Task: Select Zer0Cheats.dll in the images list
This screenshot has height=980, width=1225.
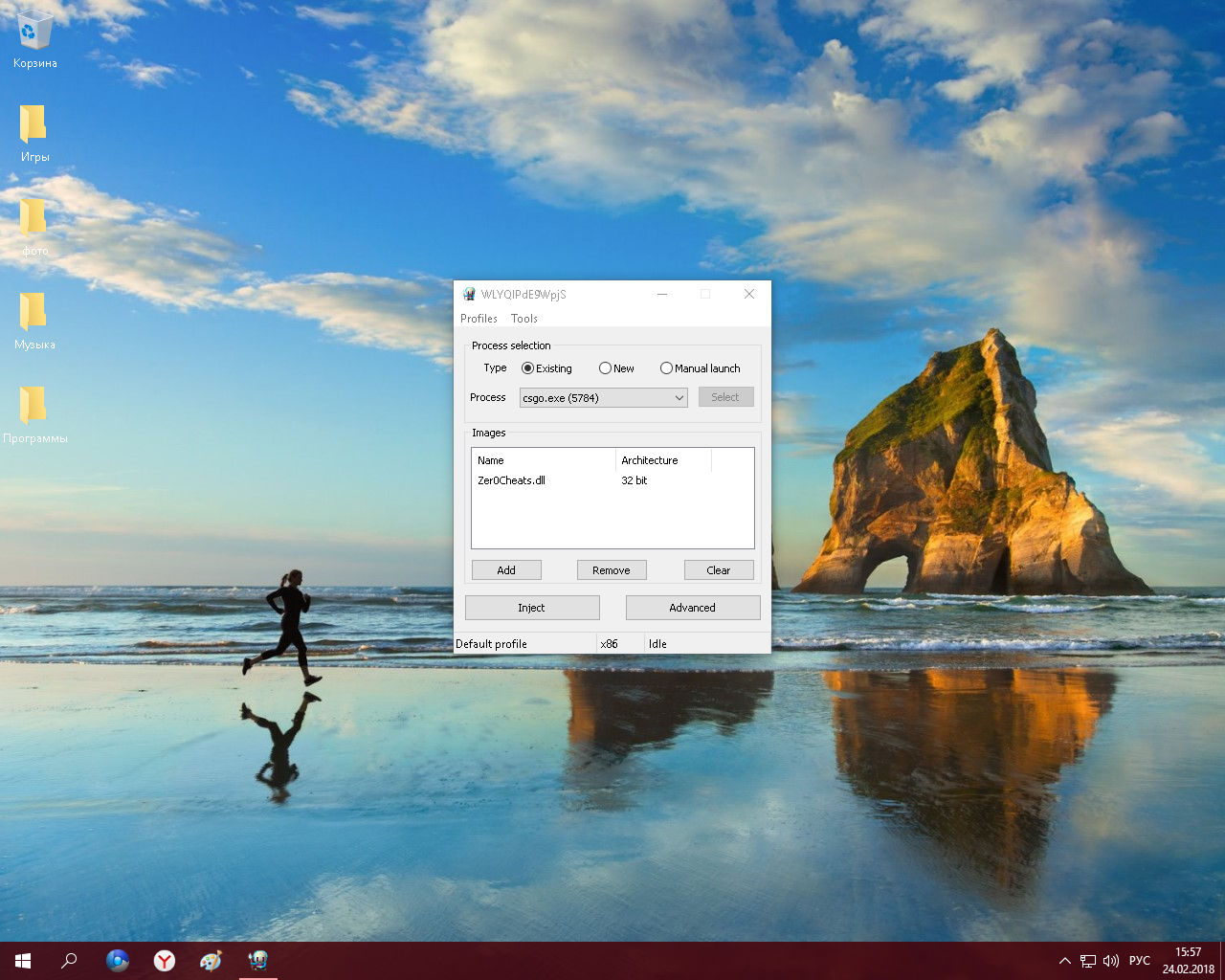Action: click(511, 480)
